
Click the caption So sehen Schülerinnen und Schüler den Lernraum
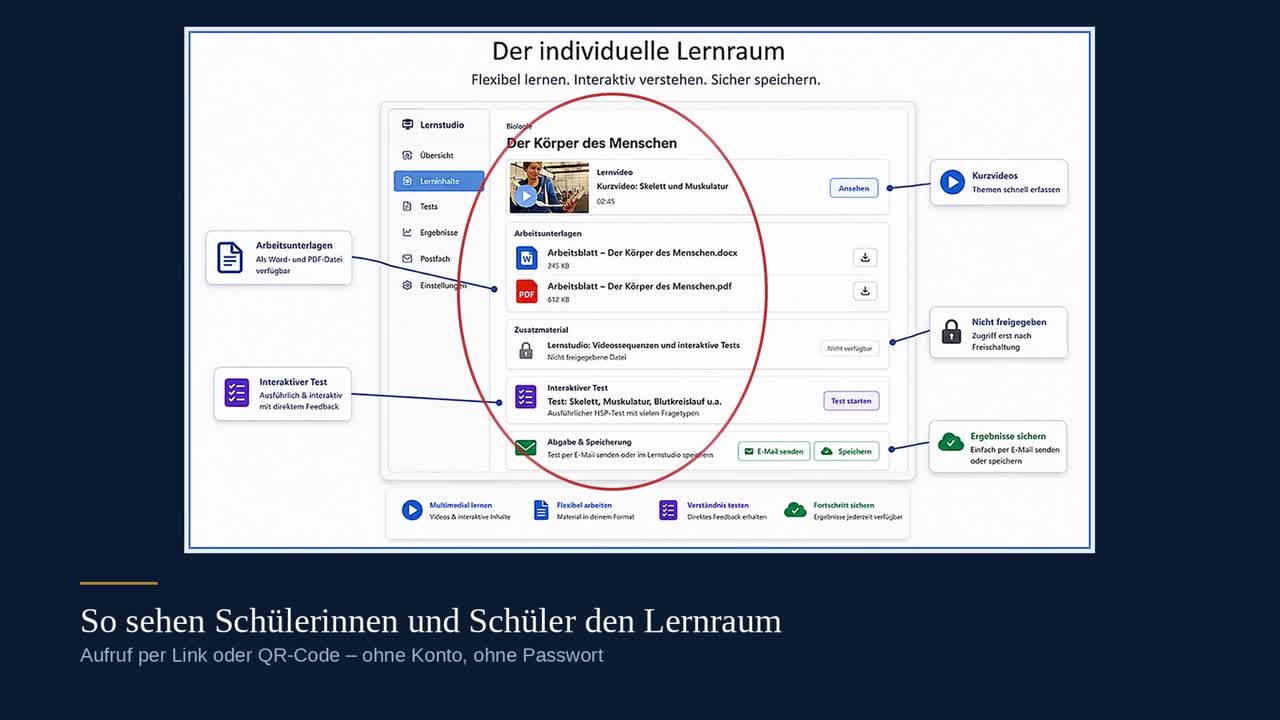431,621
